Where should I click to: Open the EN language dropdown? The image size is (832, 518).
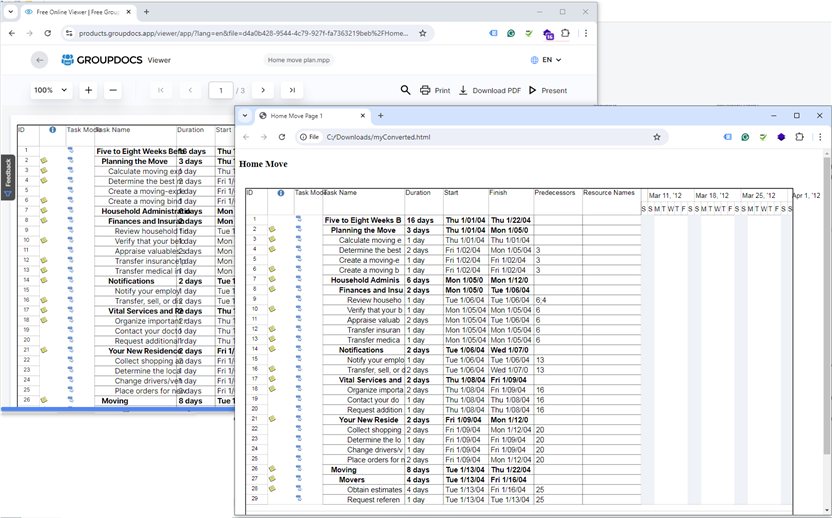tap(546, 60)
